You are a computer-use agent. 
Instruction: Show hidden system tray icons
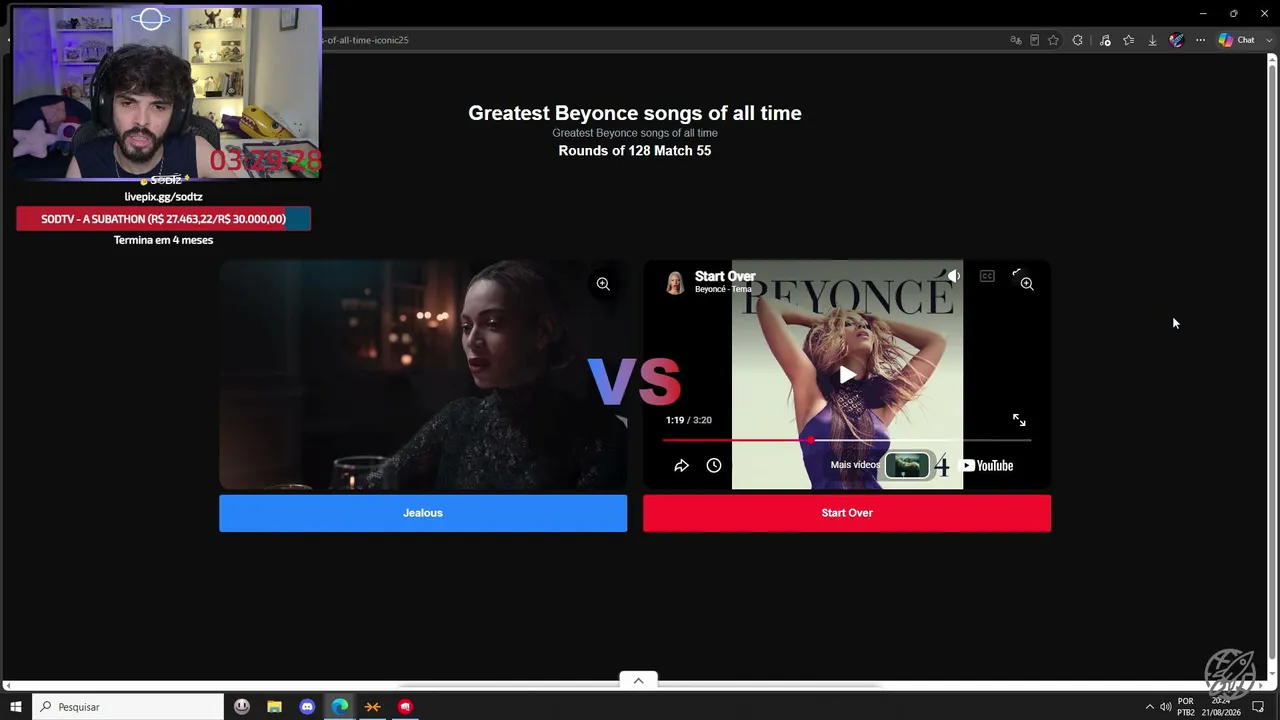[x=1149, y=707]
